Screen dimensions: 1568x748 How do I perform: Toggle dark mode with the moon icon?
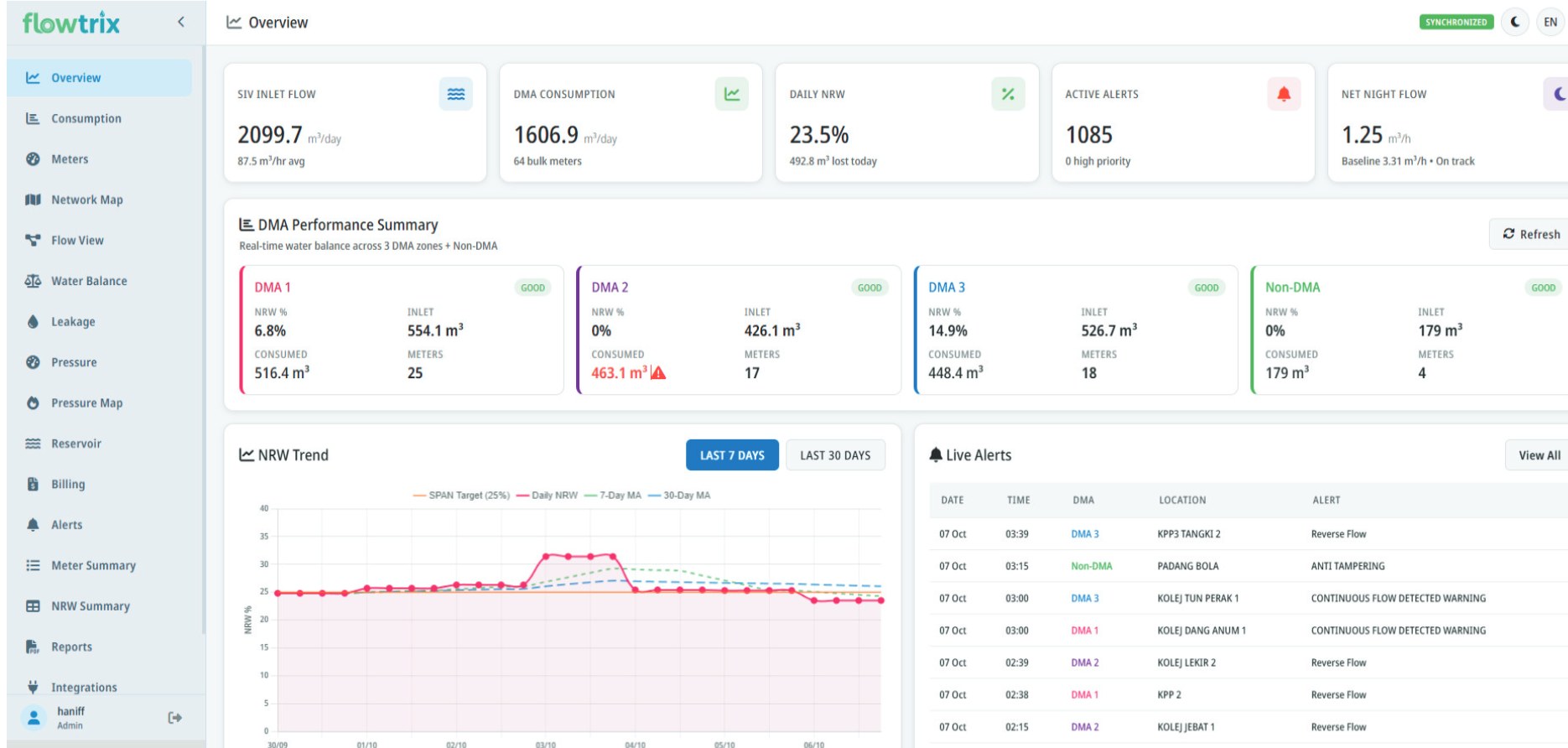pyautogui.click(x=1514, y=23)
